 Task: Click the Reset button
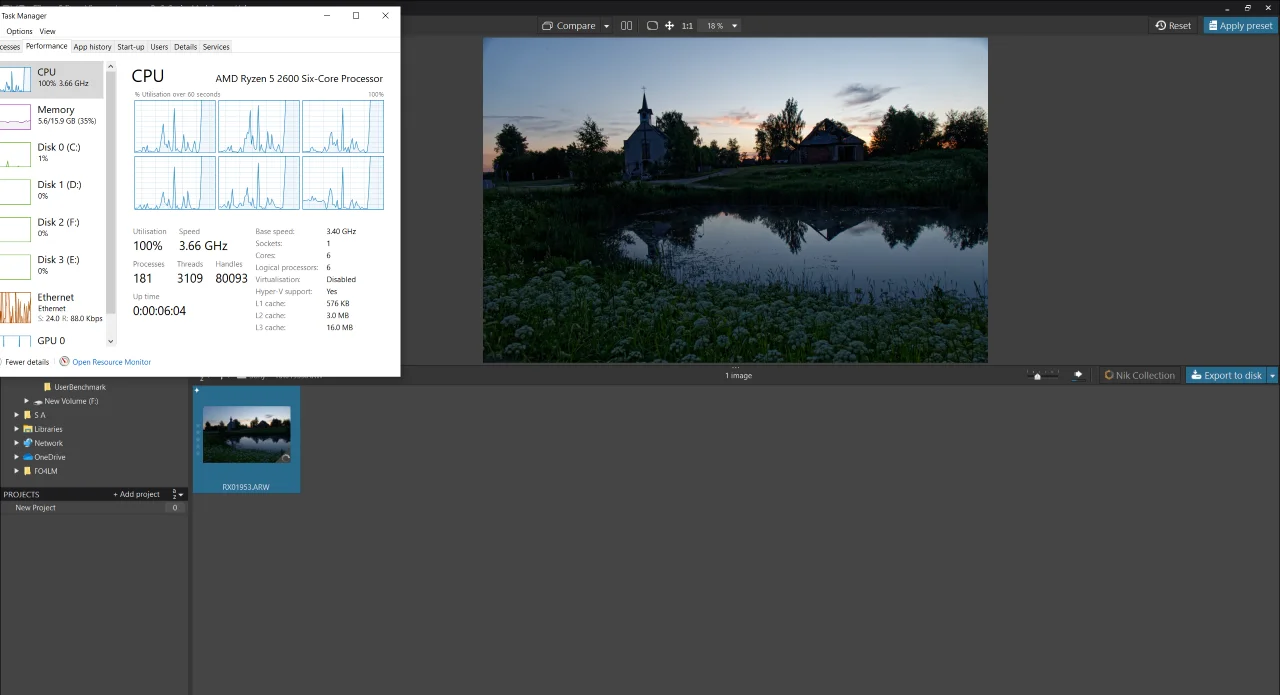[1173, 26]
